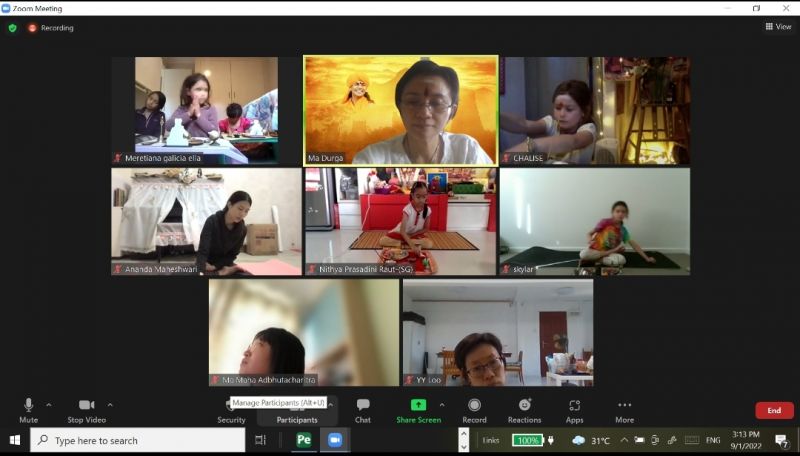Open Task View on the taskbar
The width and height of the screenshot is (800, 456).
point(261,440)
